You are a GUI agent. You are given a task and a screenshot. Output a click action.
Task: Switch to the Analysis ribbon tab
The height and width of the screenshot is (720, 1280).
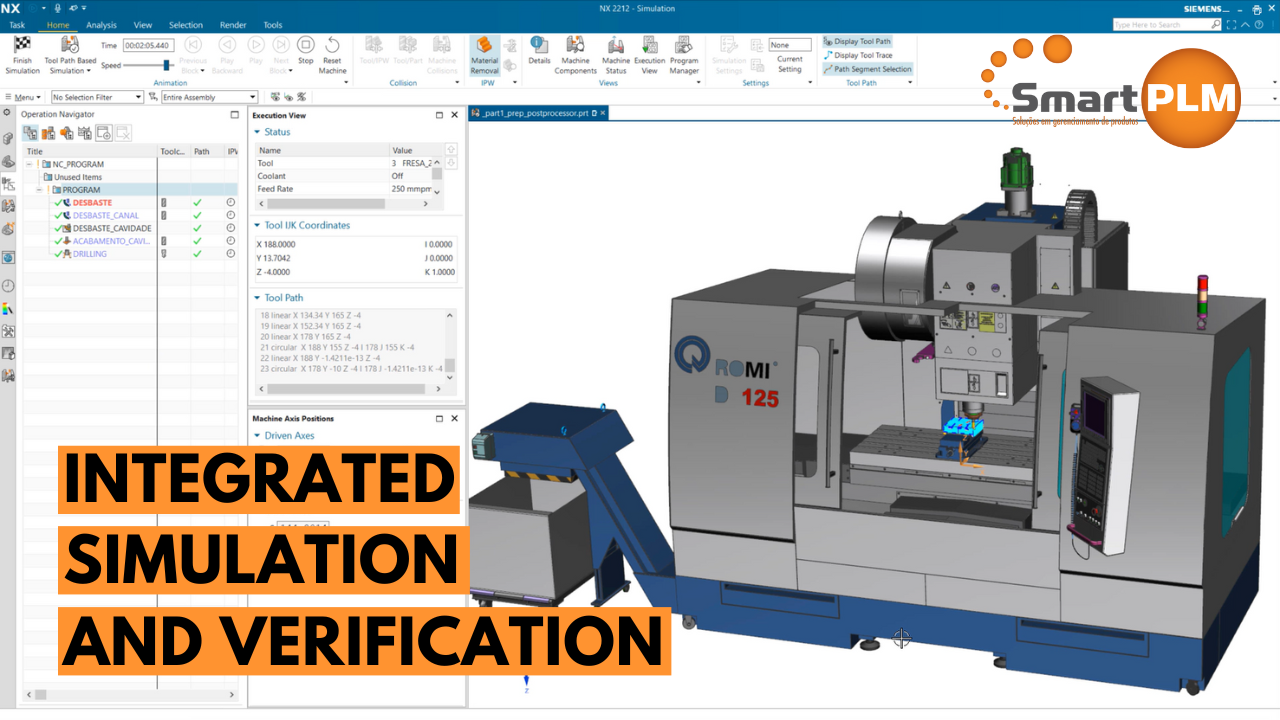(x=101, y=25)
